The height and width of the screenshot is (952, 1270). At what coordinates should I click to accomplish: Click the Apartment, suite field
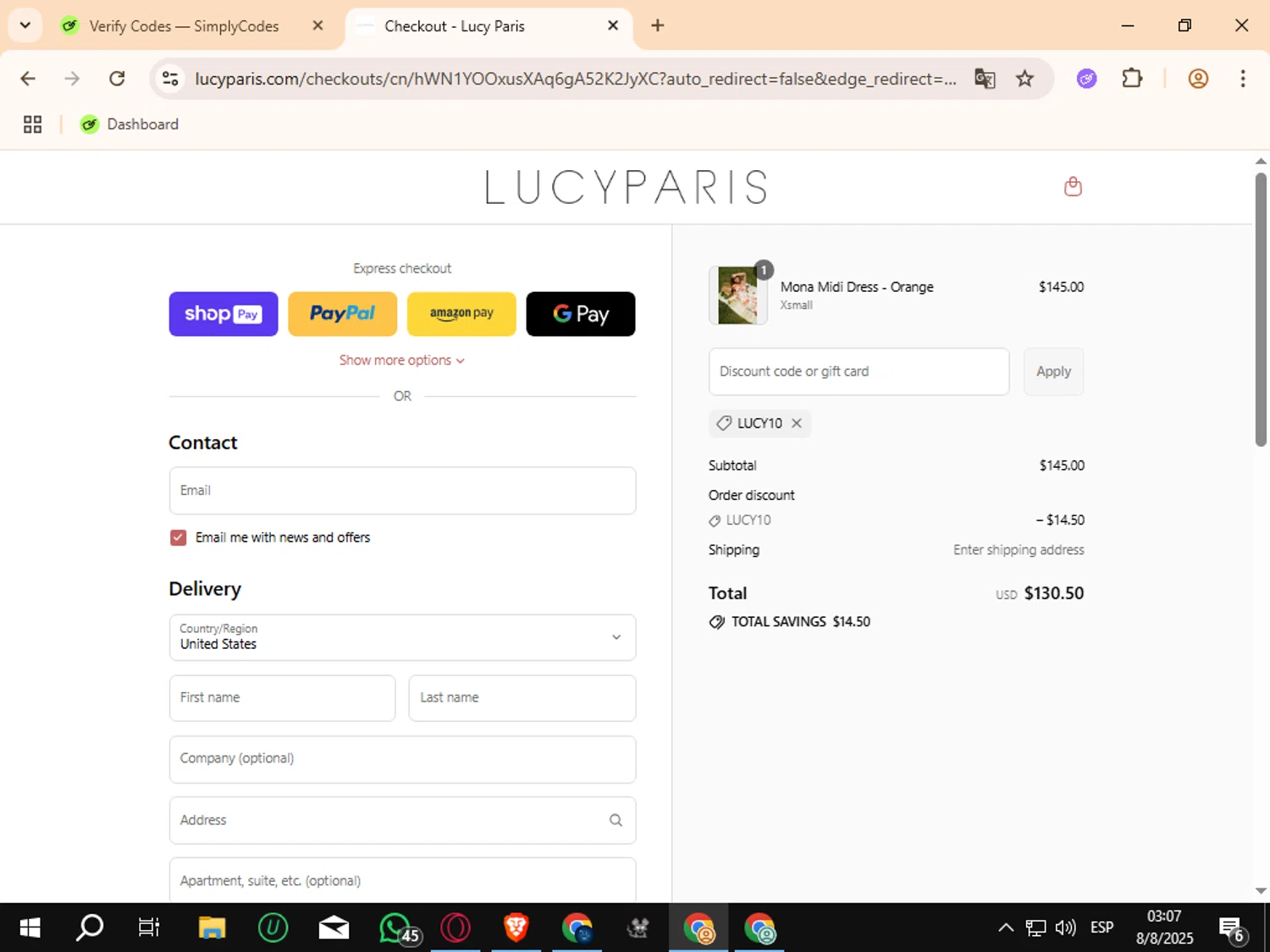pos(402,880)
